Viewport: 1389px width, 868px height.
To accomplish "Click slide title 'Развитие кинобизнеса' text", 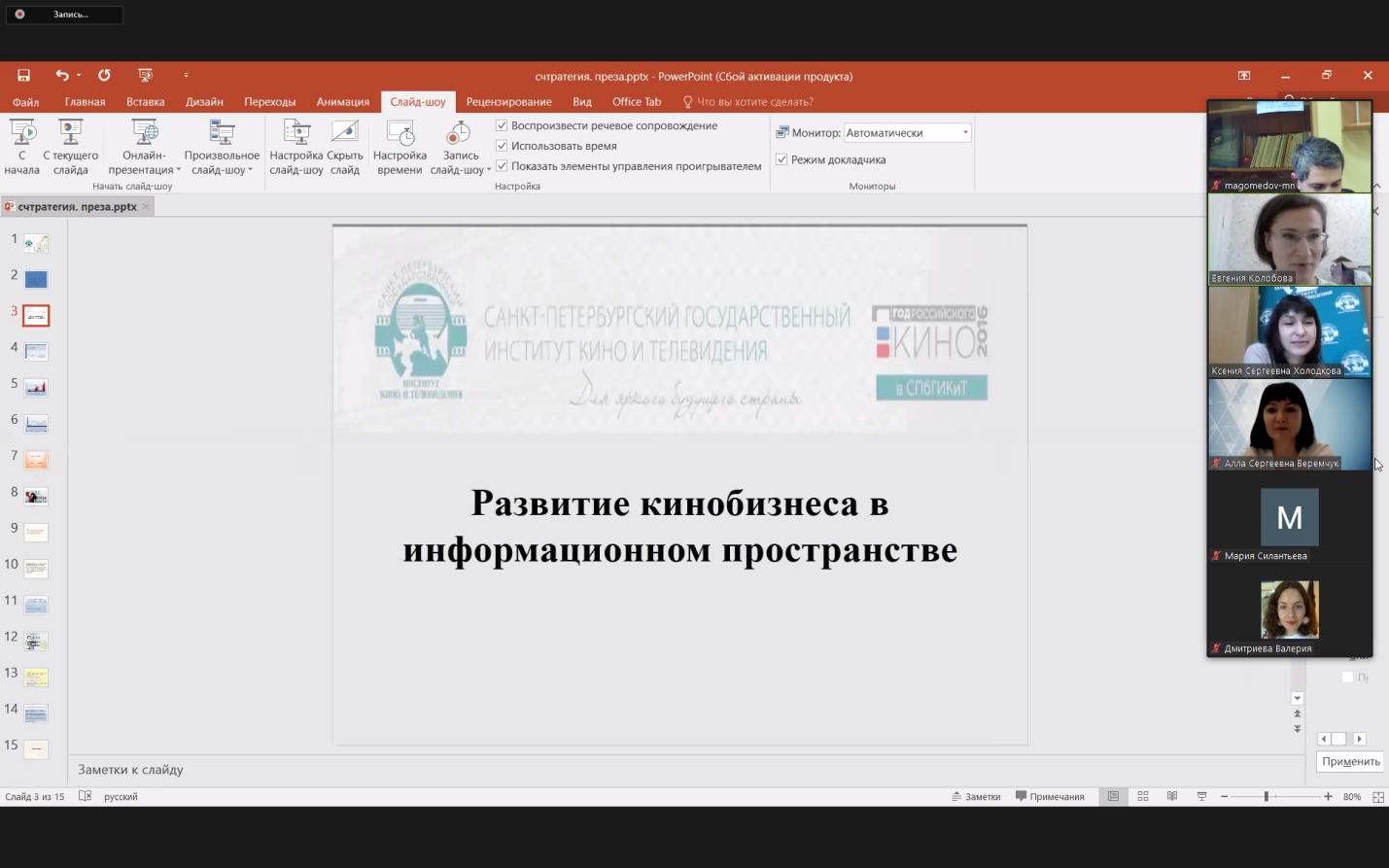I will [x=680, y=526].
